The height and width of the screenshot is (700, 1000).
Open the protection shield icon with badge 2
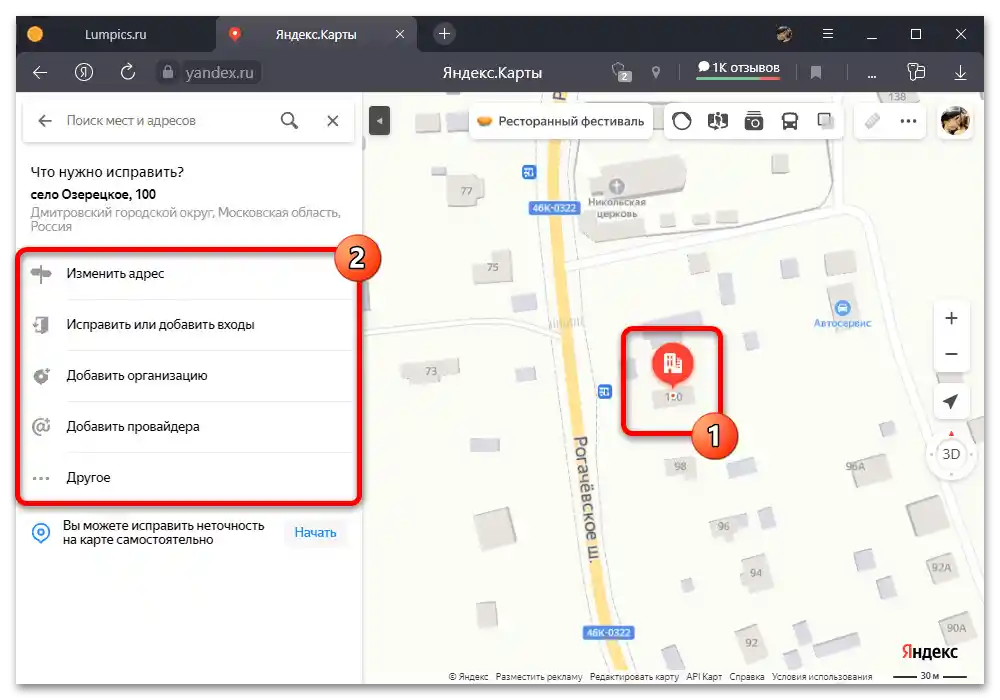coord(621,72)
